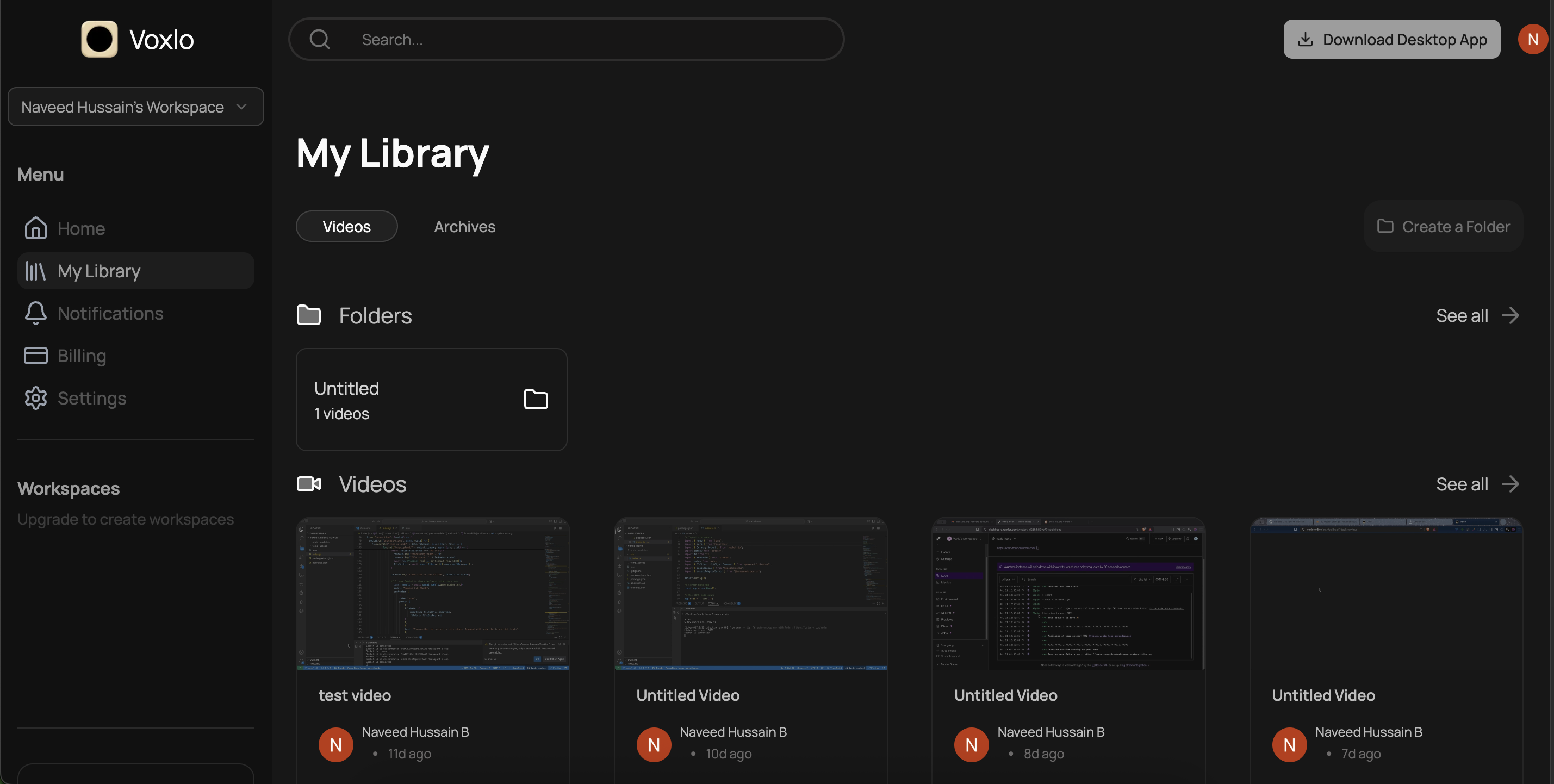
Task: Click the Create a Folder button
Action: [x=1443, y=226]
